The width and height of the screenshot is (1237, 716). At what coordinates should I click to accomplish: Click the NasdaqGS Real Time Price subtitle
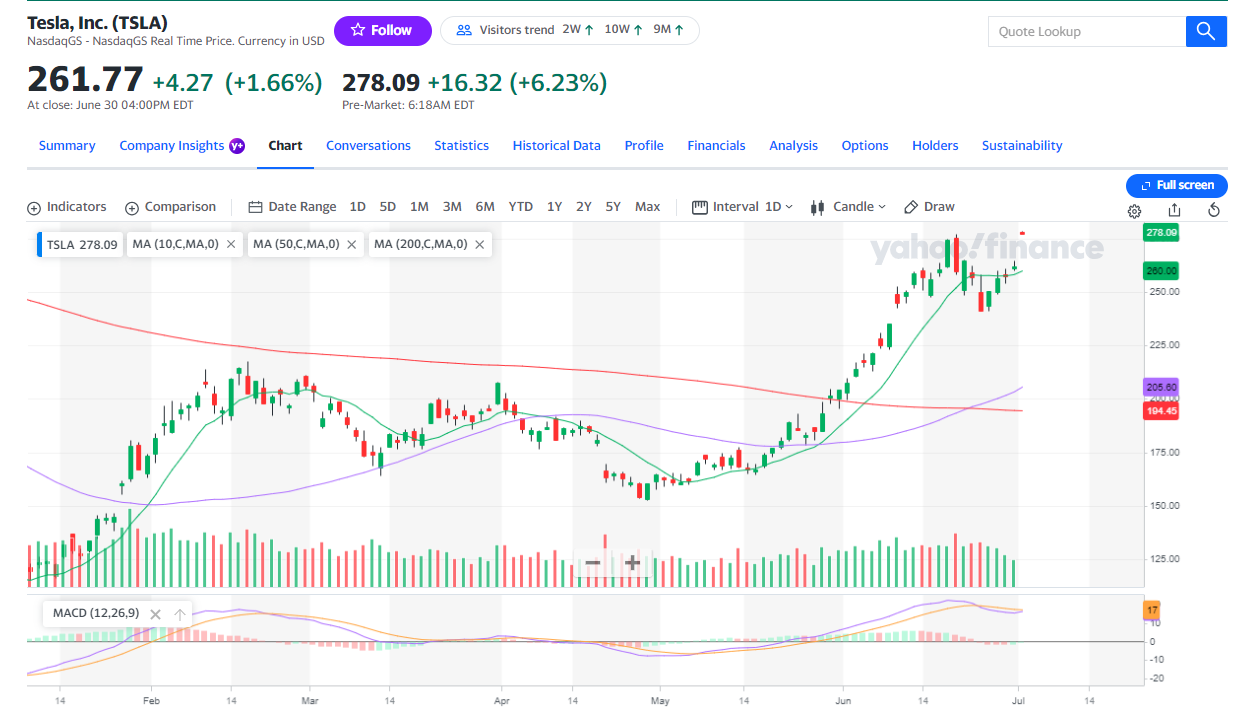point(176,41)
